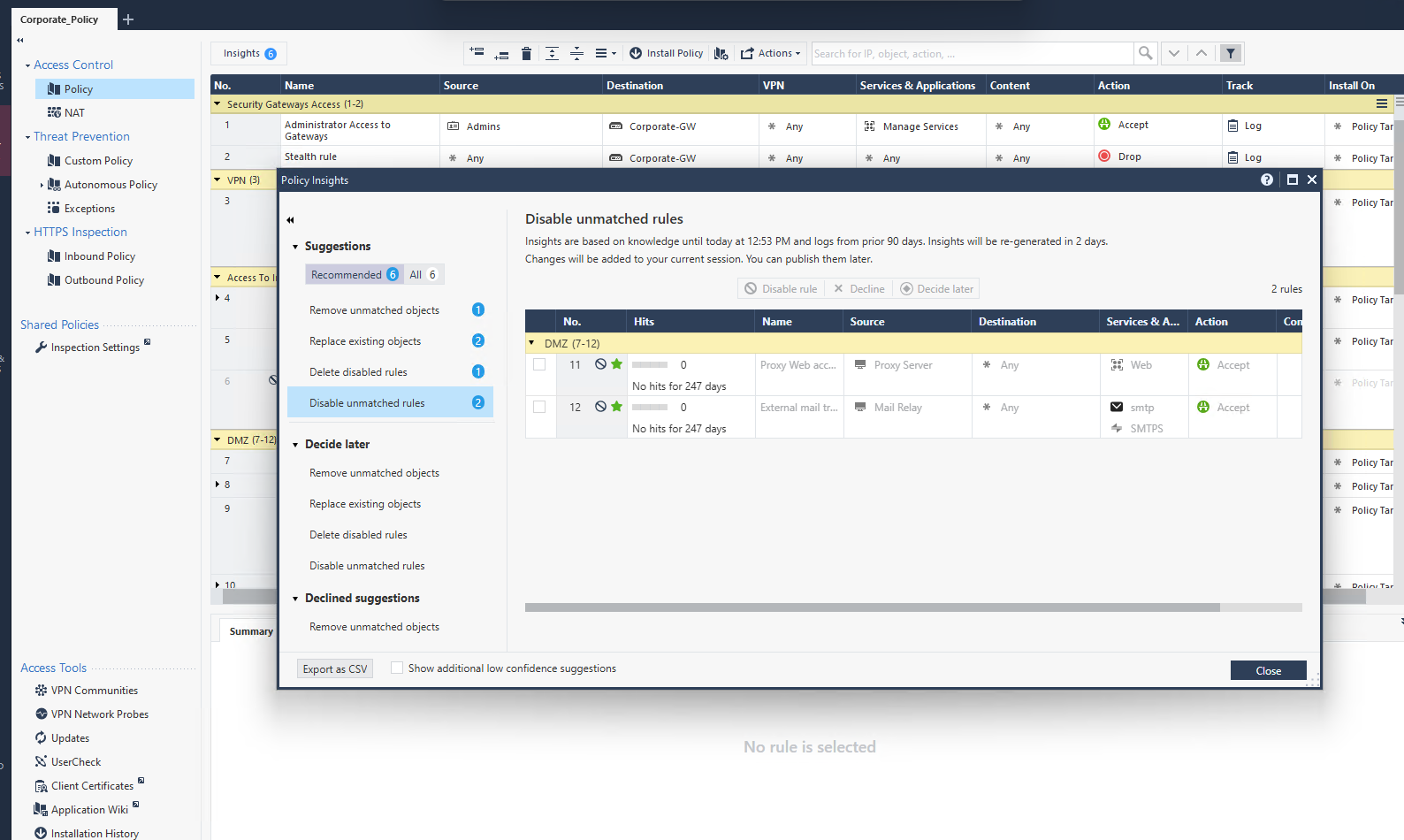Viewport: 1404px width, 840px height.
Task: Click the horizontal scrollbar in insights table
Action: [x=872, y=607]
